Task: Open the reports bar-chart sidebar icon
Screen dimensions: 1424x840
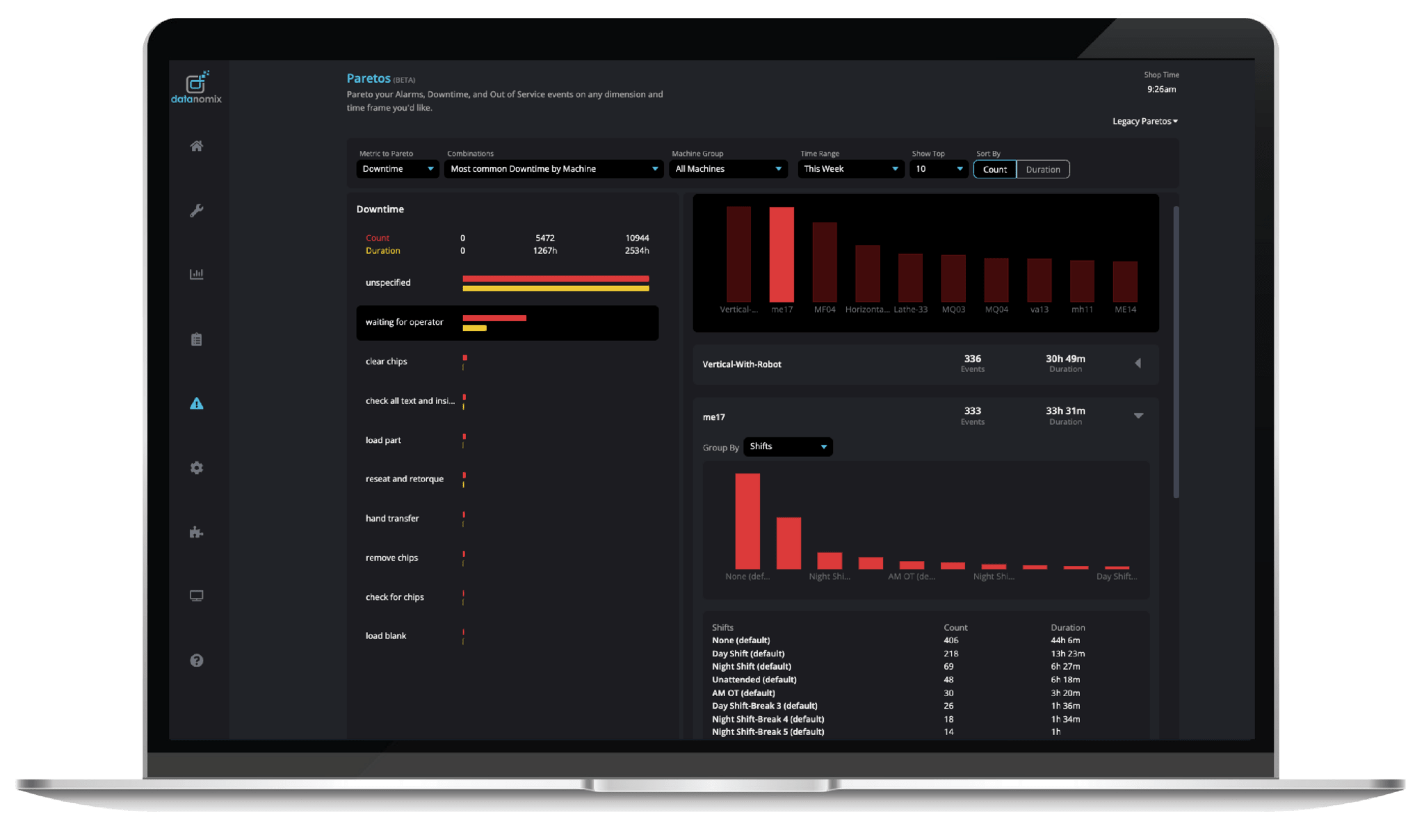Action: tap(197, 274)
